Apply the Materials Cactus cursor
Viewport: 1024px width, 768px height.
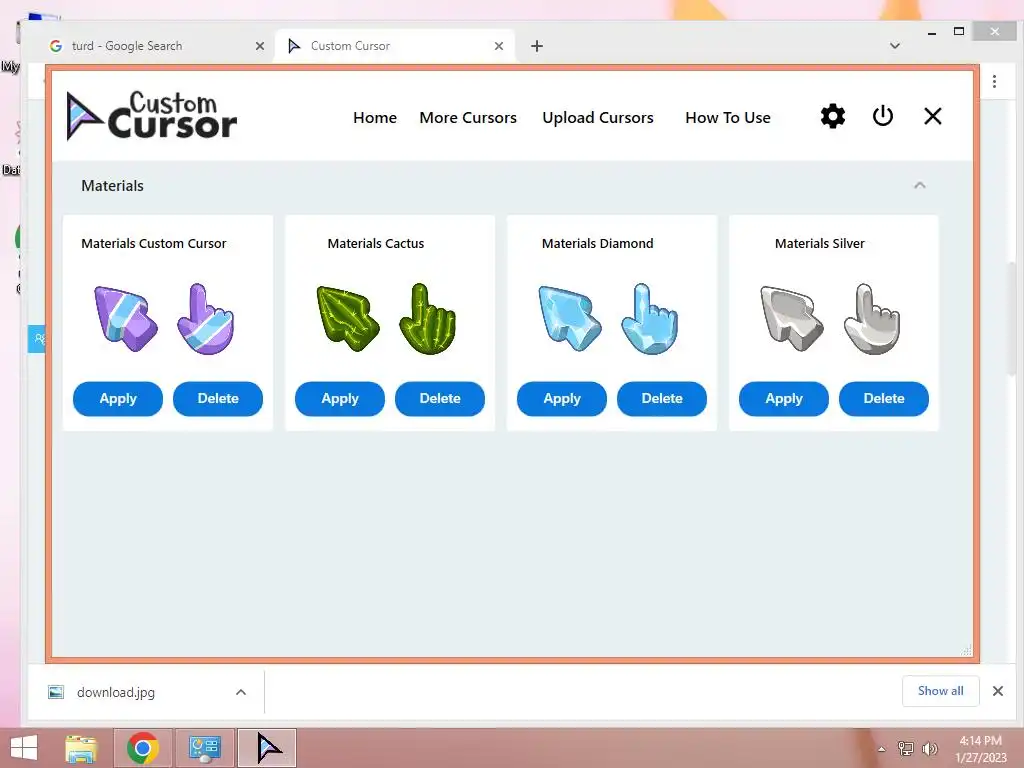click(x=340, y=398)
